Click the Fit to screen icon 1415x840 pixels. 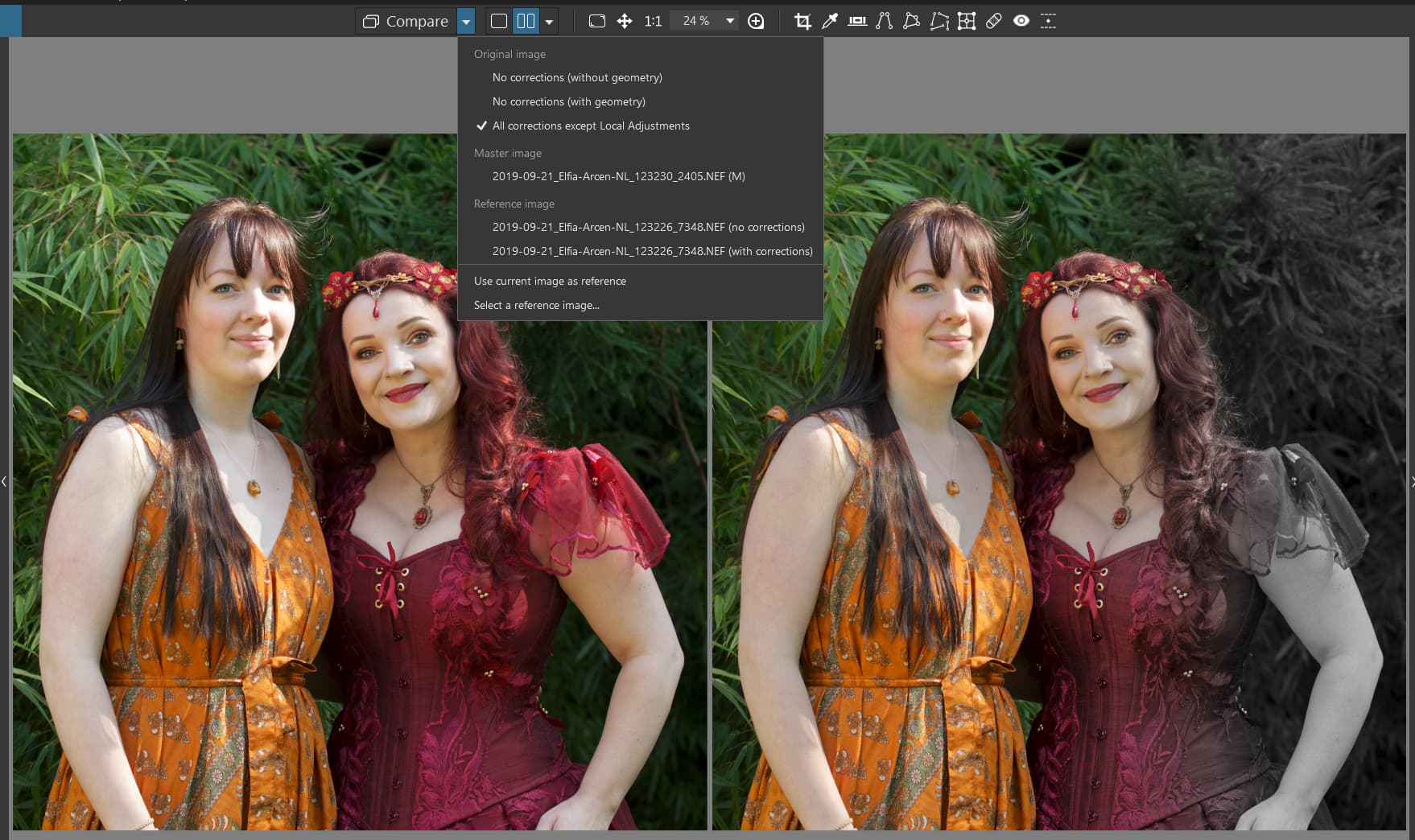[x=596, y=22]
